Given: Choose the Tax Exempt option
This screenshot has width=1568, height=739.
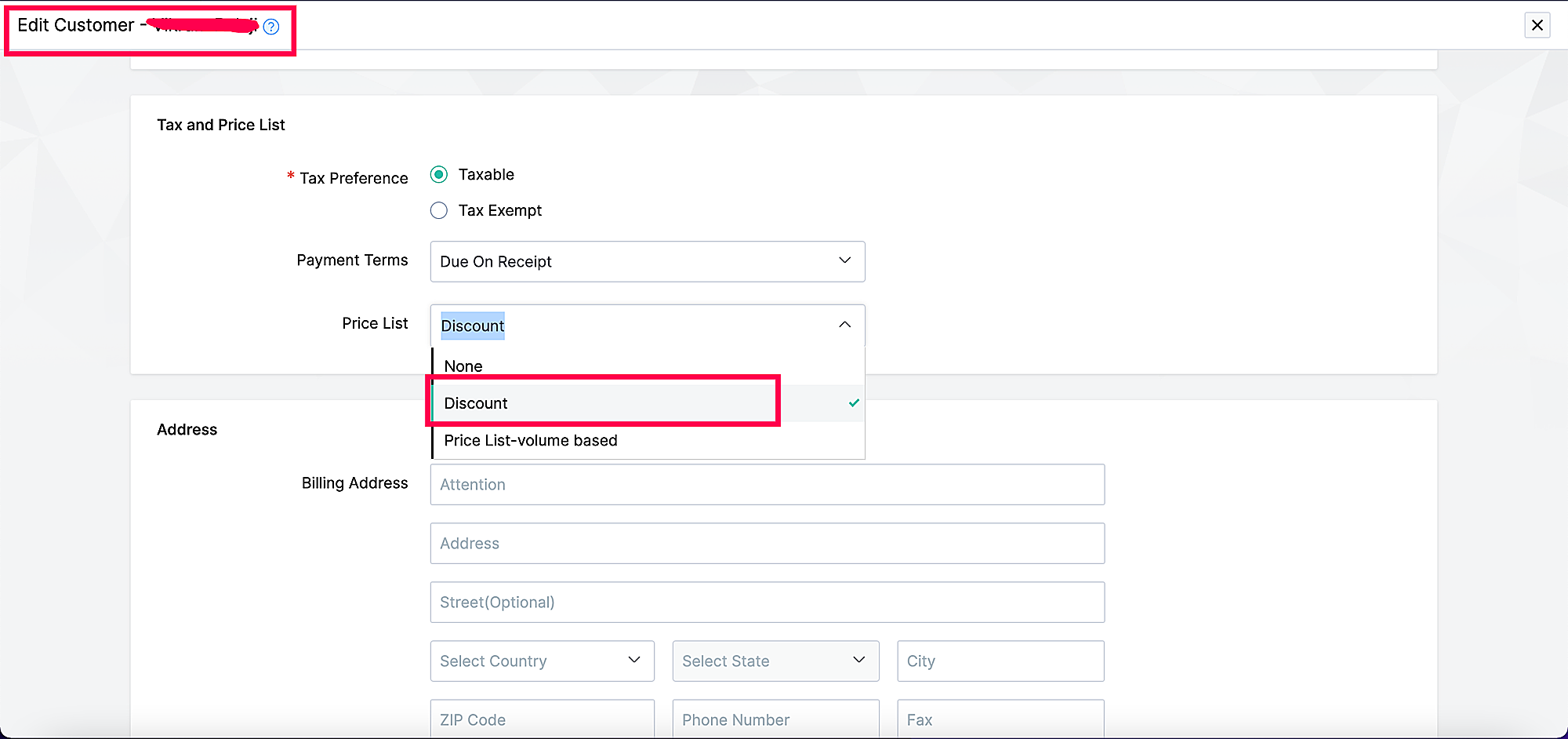Looking at the screenshot, I should (439, 210).
